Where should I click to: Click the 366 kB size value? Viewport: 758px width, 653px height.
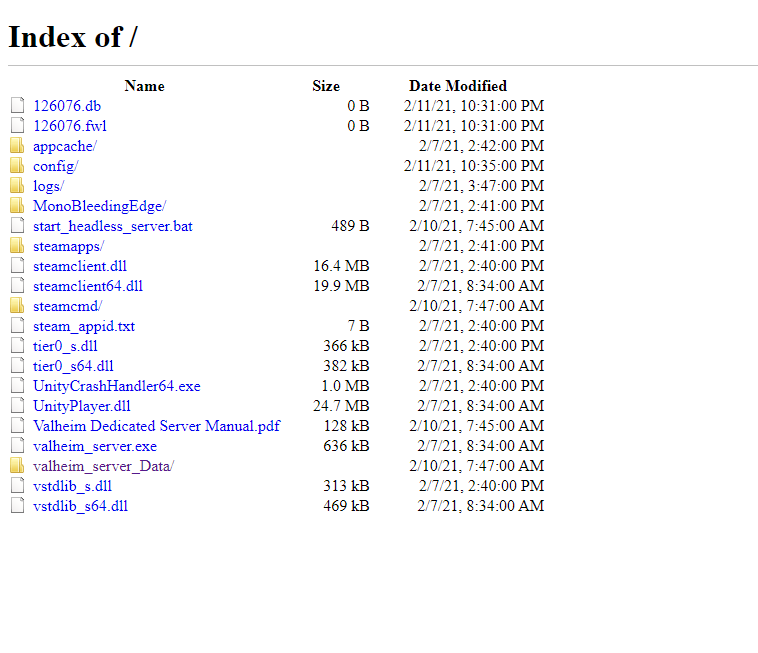click(x=347, y=346)
